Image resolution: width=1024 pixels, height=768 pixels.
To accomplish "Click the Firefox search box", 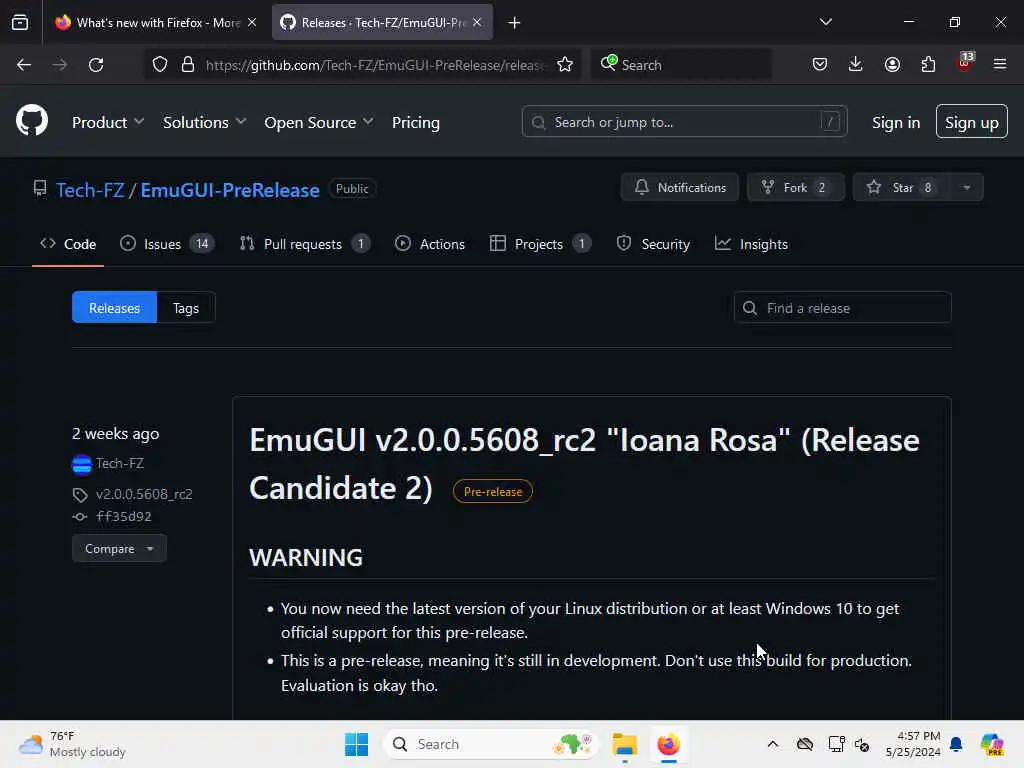I will [x=681, y=65].
